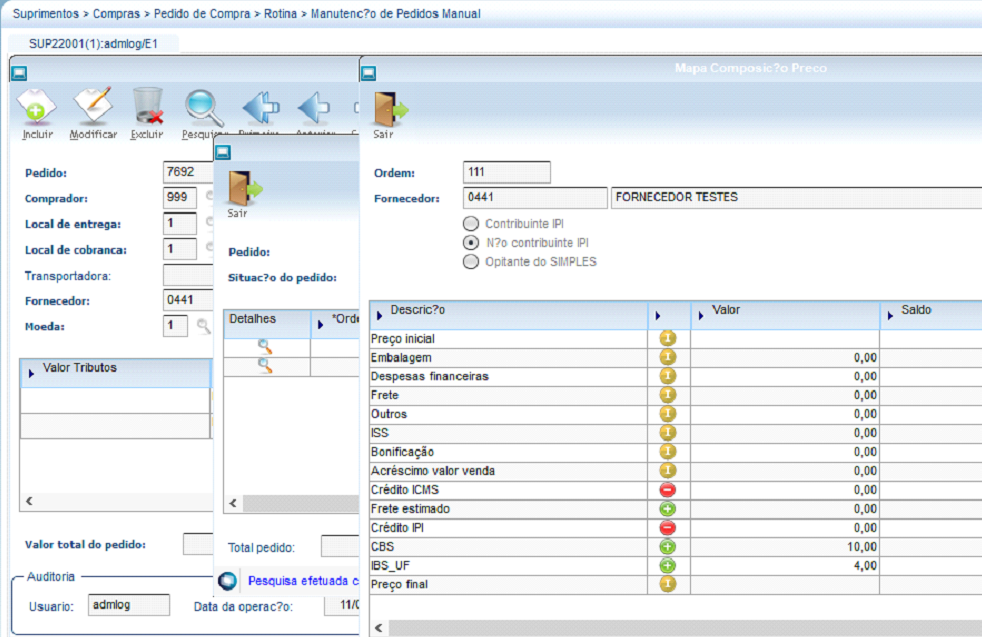
Task: Expand Descrição column header arrow
Action: pyautogui.click(x=380, y=316)
